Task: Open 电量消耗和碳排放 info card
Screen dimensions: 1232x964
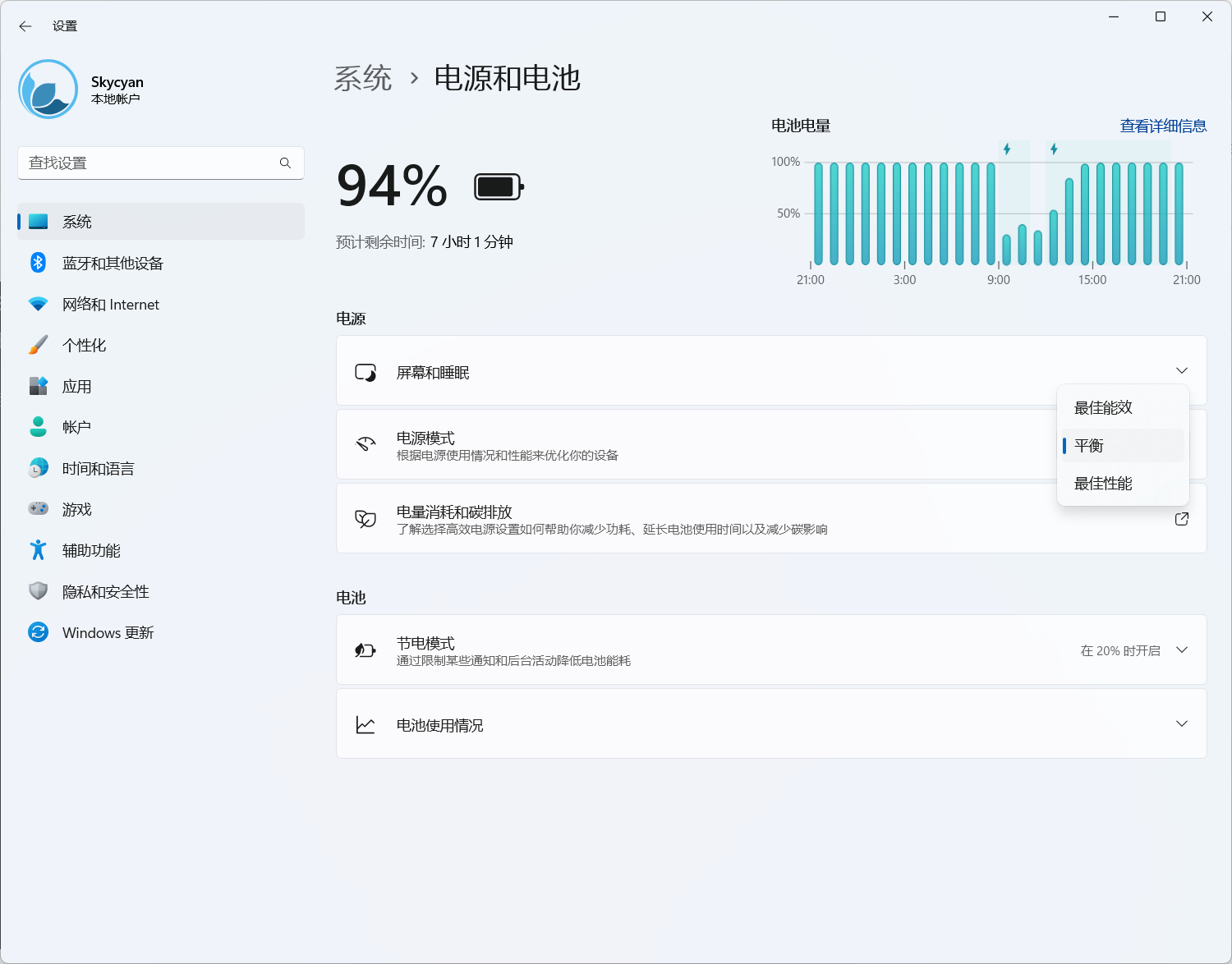Action: click(x=771, y=518)
